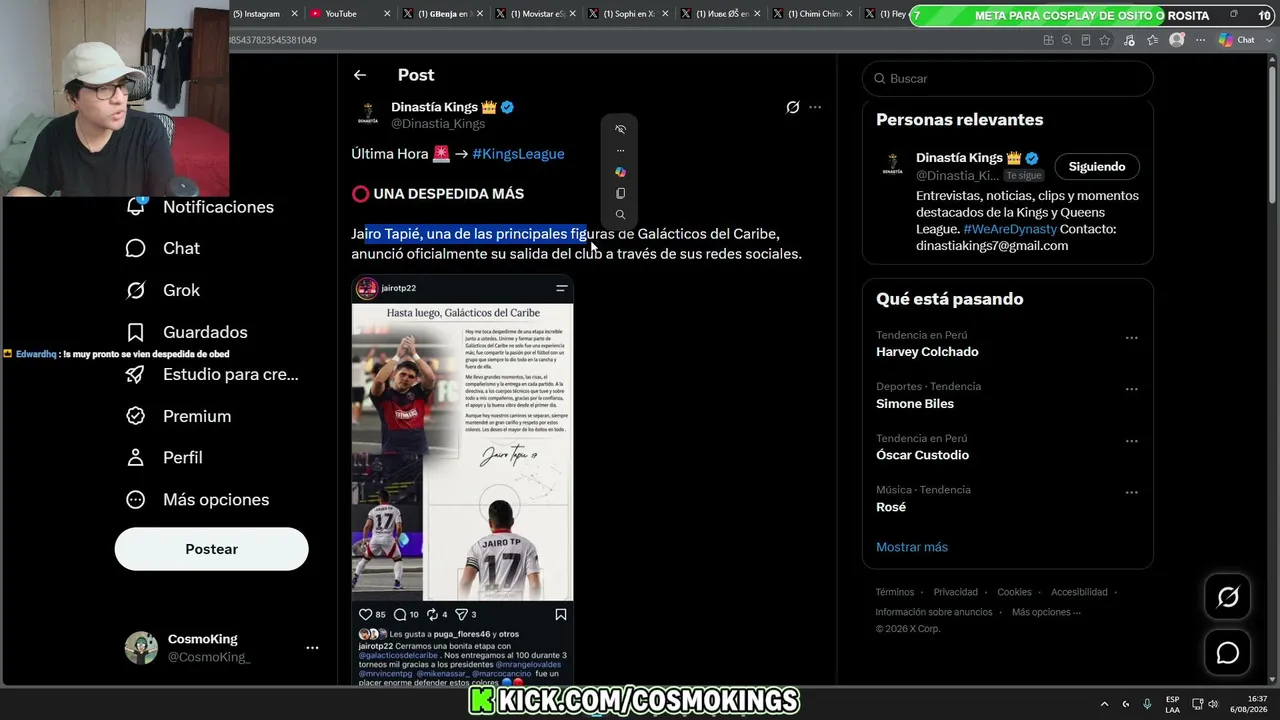Open options for the Óscar Custodio trend
The image size is (1280, 720).
pos(1131,441)
